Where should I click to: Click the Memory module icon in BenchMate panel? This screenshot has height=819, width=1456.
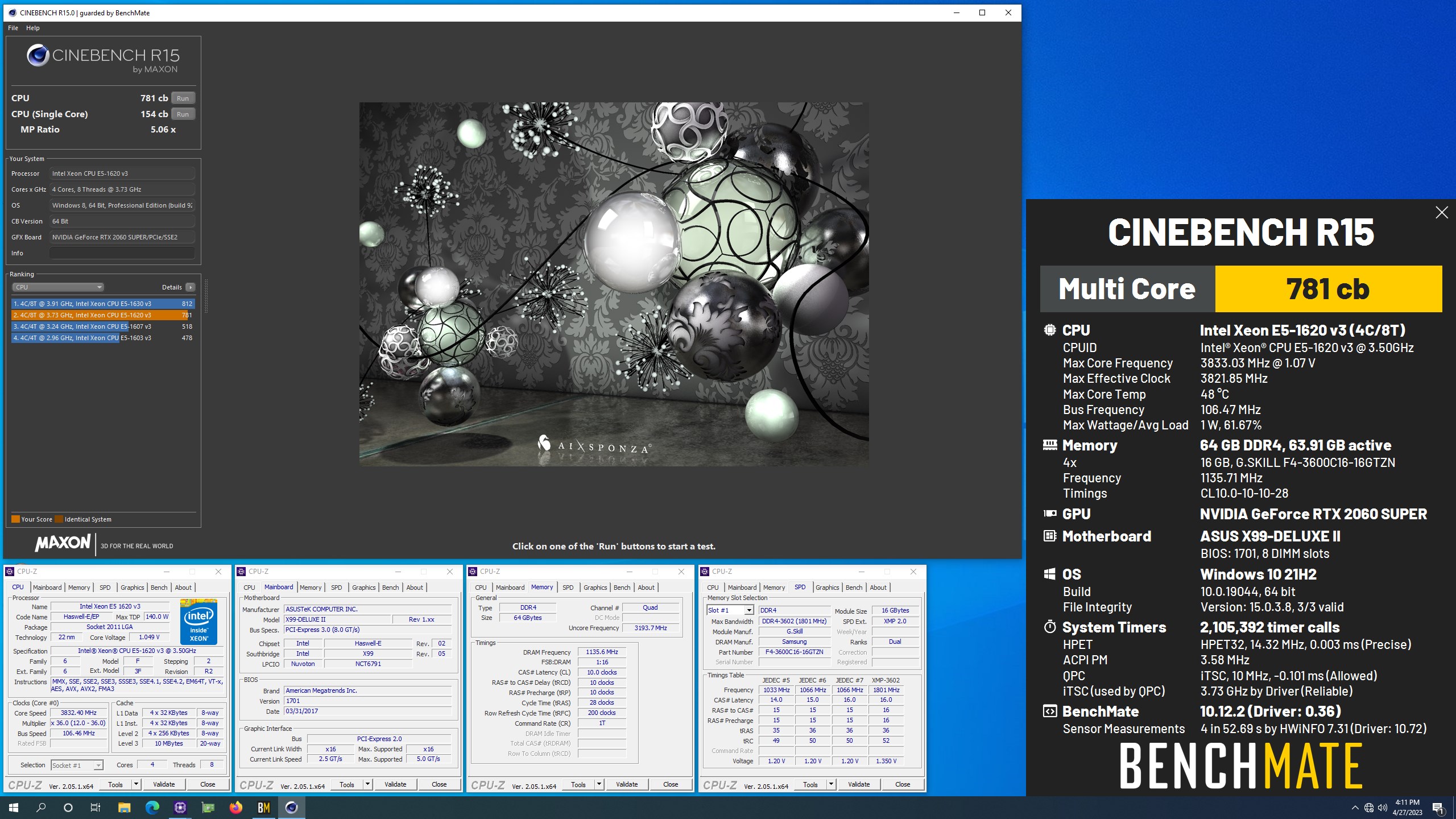(x=1050, y=445)
